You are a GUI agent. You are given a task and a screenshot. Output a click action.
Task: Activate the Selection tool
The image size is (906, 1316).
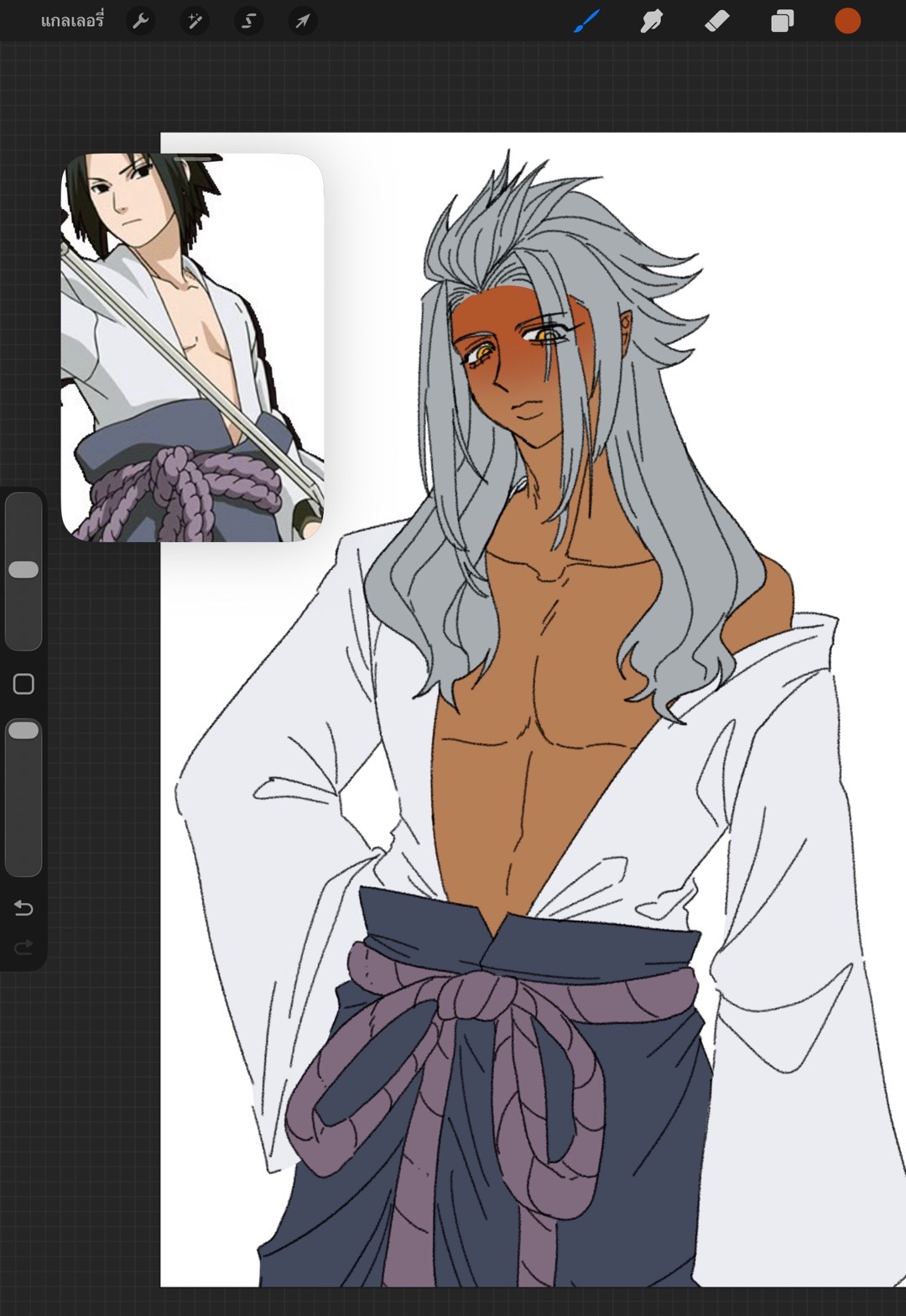(x=249, y=21)
